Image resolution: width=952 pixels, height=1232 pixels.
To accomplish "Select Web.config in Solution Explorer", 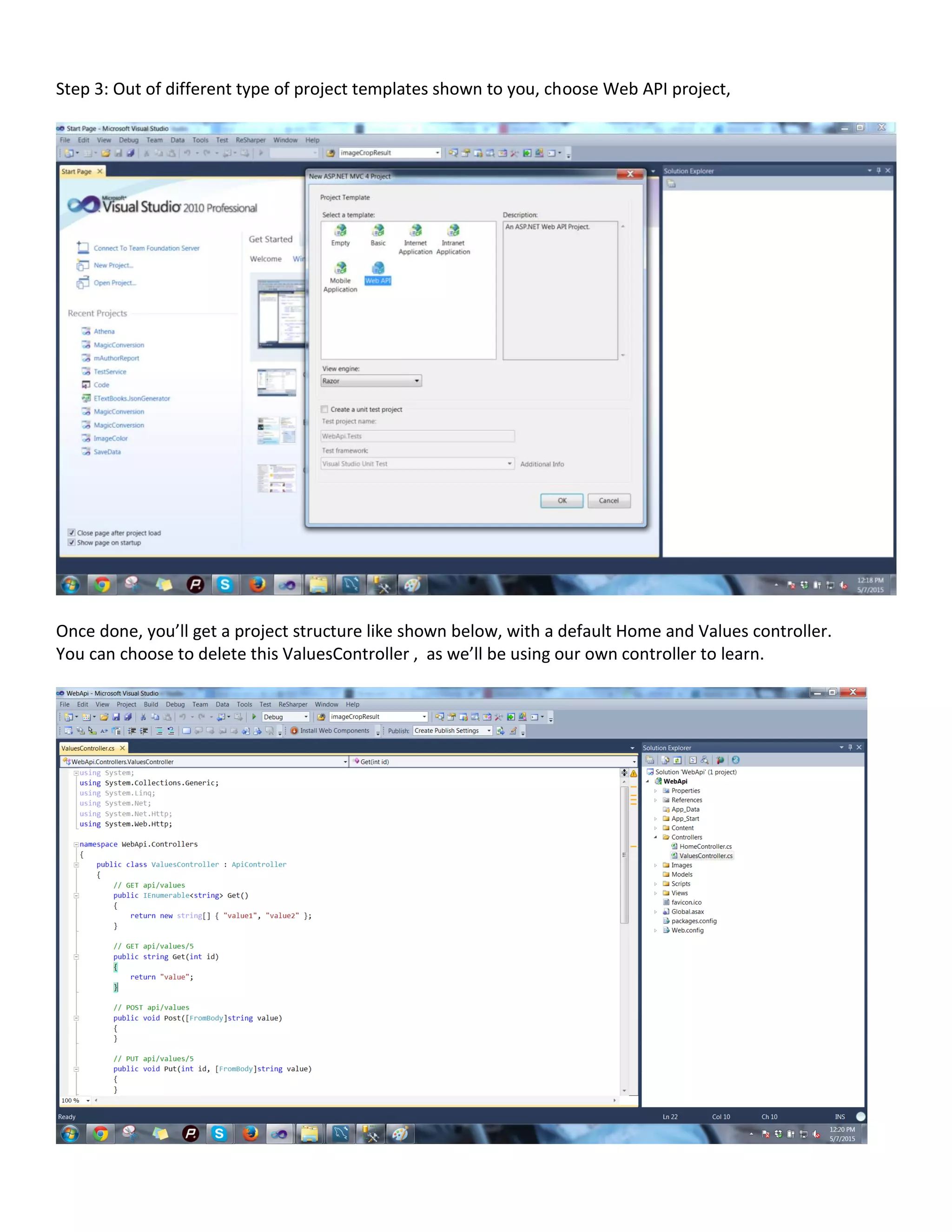I will pos(688,931).
